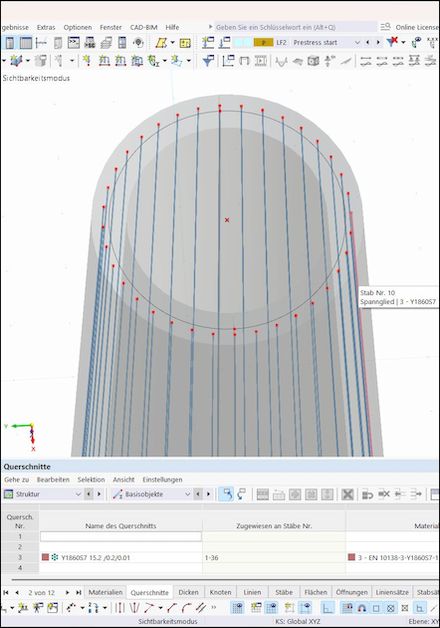The image size is (440, 628).
Task: Switch to the Knoten tab
Action: coord(220,592)
